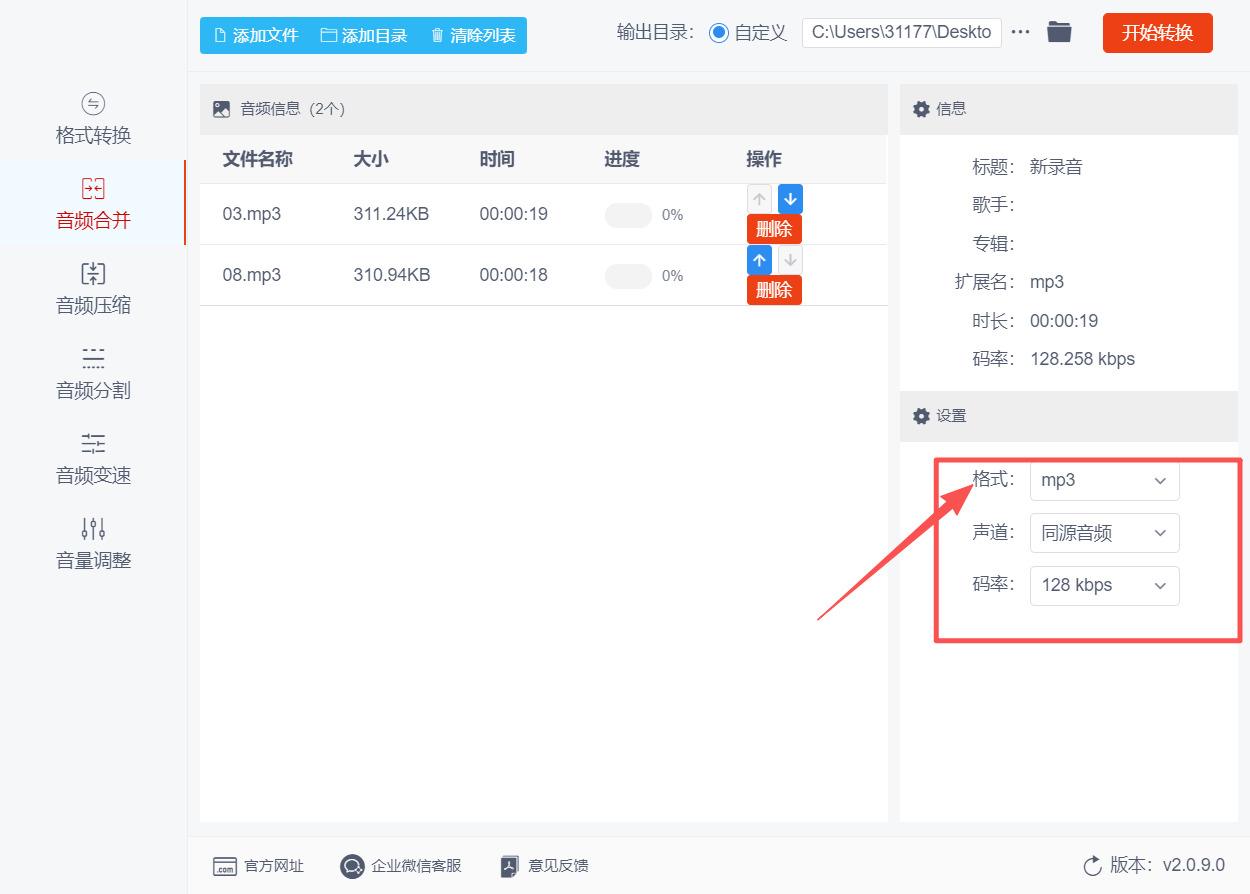Open the 格式转换 sidebar section
This screenshot has height=894, width=1250.
coord(93,119)
